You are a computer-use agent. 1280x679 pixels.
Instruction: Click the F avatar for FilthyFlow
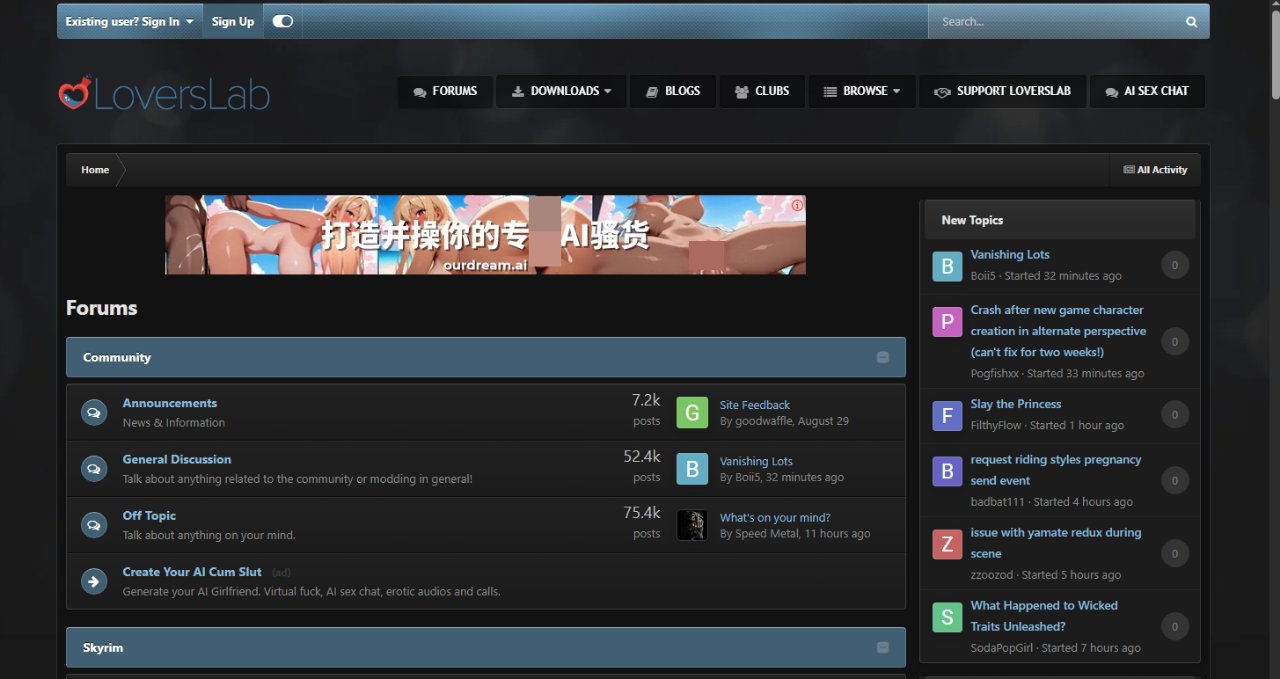(x=947, y=415)
